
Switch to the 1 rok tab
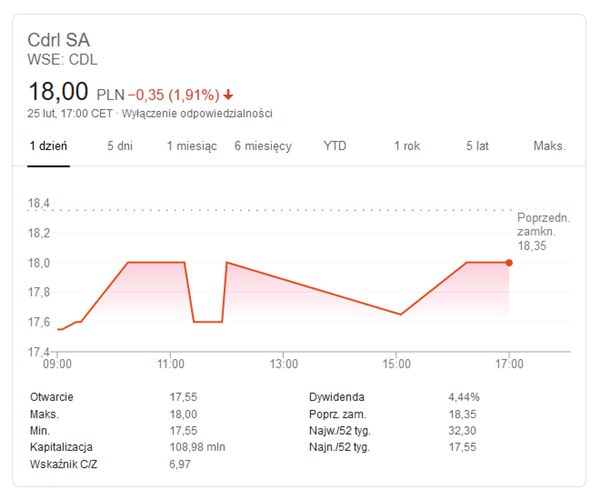pos(407,146)
